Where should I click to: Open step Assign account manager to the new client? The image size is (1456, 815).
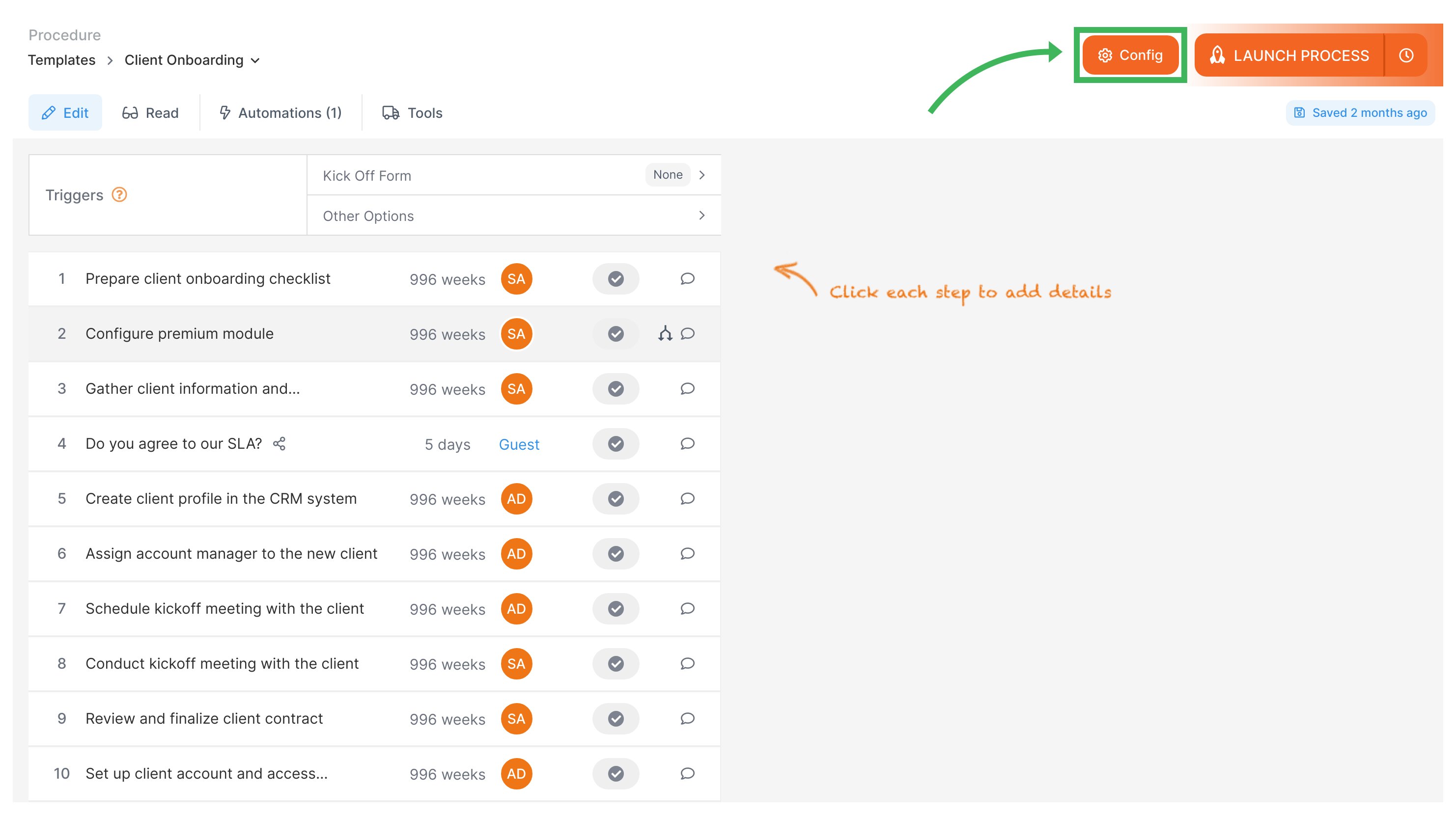point(231,553)
